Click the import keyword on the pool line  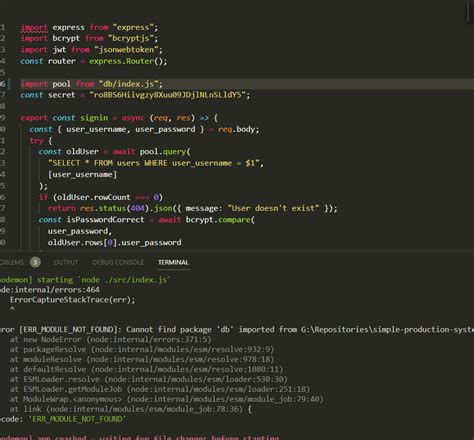[34, 84]
